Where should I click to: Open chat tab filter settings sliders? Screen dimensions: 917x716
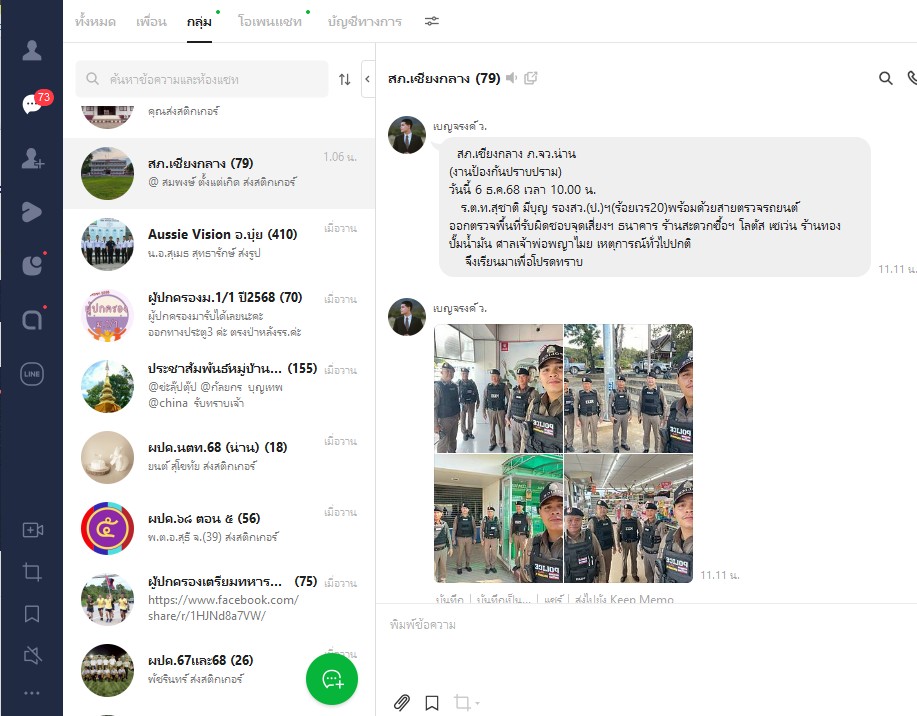coord(431,21)
